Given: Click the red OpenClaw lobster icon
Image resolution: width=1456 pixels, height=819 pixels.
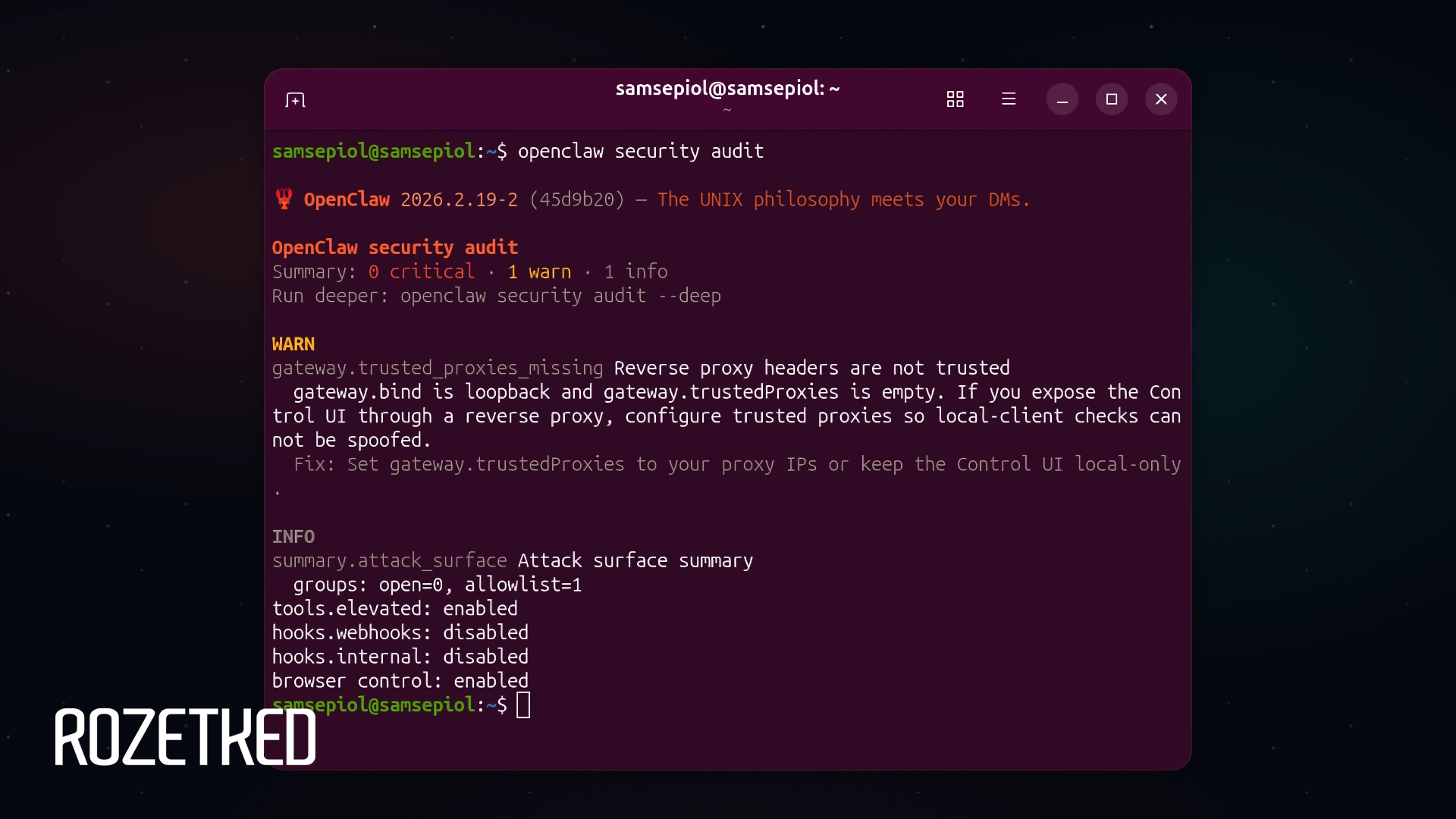Looking at the screenshot, I should coord(284,199).
